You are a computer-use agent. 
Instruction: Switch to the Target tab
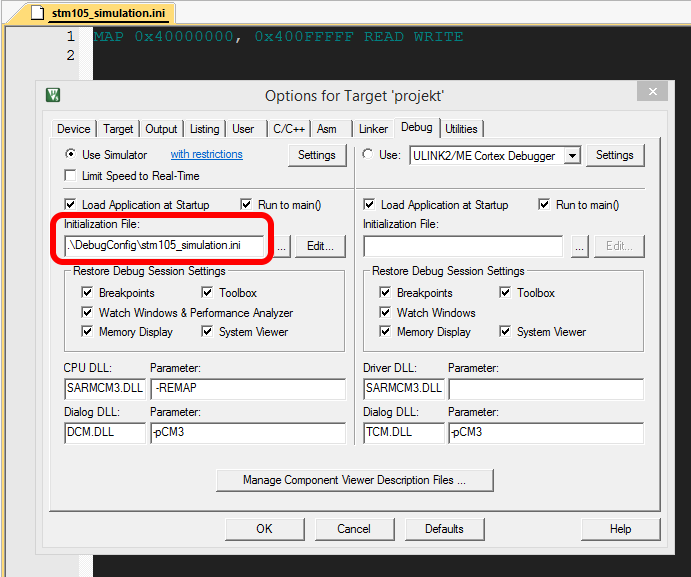pos(118,129)
